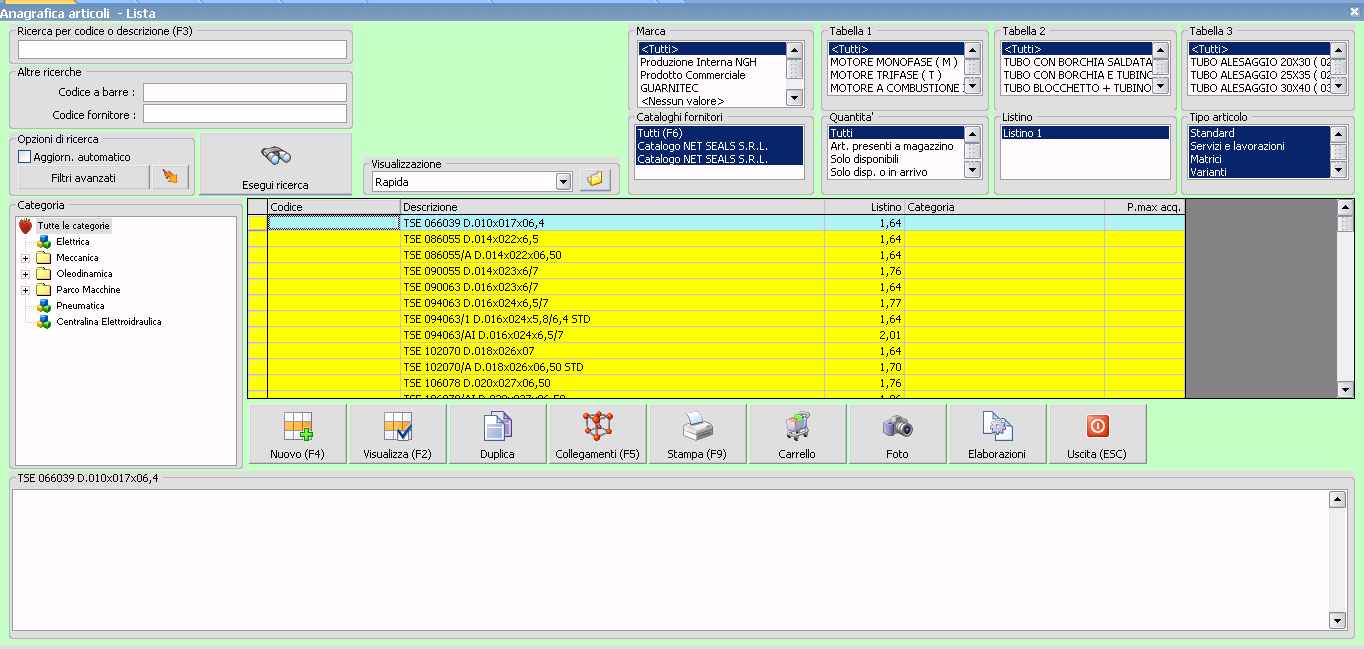Open the Visualizzazione dropdown
Image resolution: width=1364 pixels, height=649 pixels.
click(562, 182)
